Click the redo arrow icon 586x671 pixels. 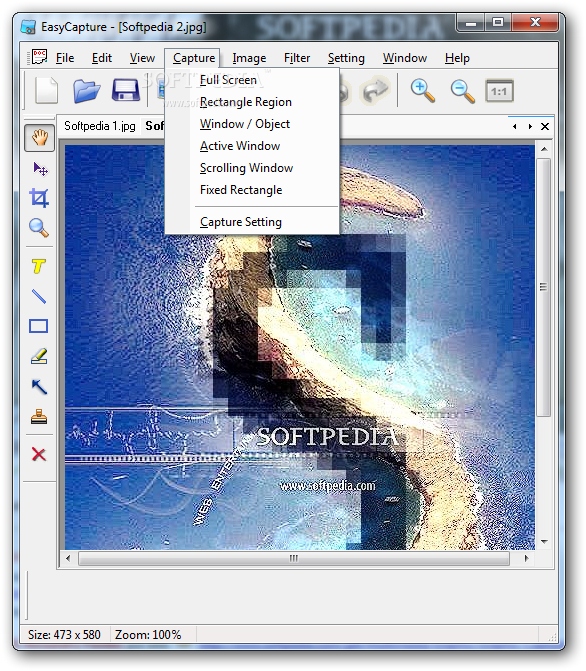click(376, 90)
